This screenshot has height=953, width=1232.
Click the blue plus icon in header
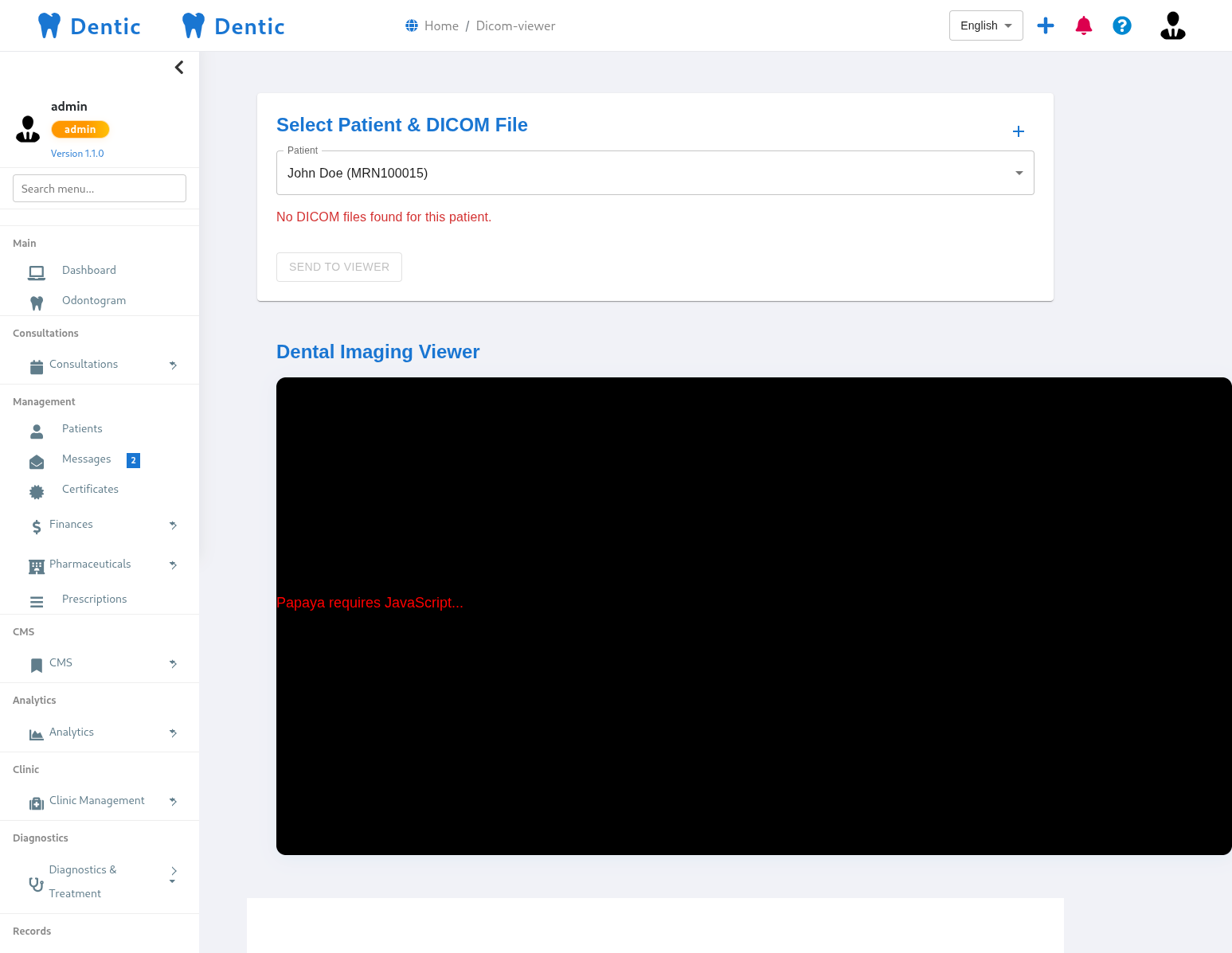1045,26
